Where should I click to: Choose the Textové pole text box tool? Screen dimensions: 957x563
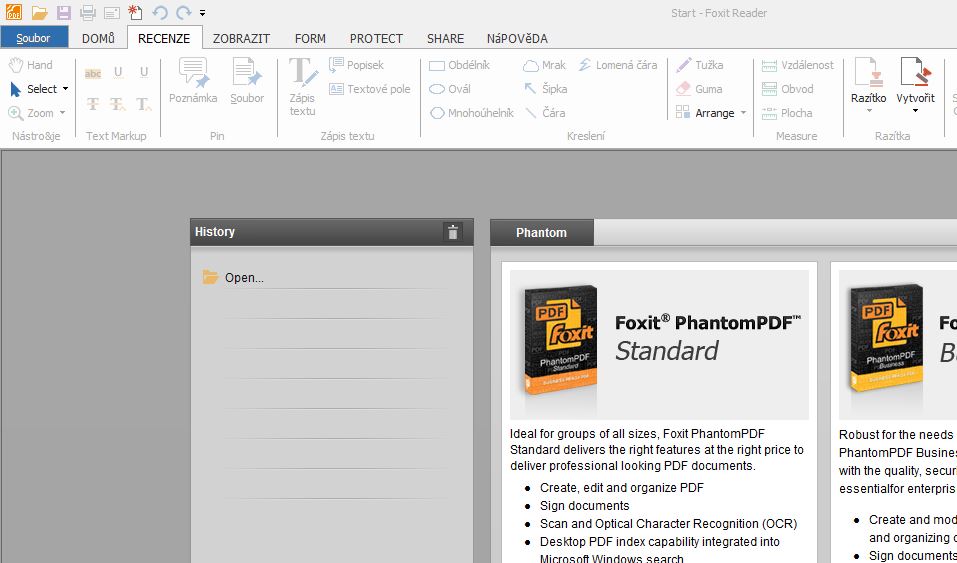(370, 89)
